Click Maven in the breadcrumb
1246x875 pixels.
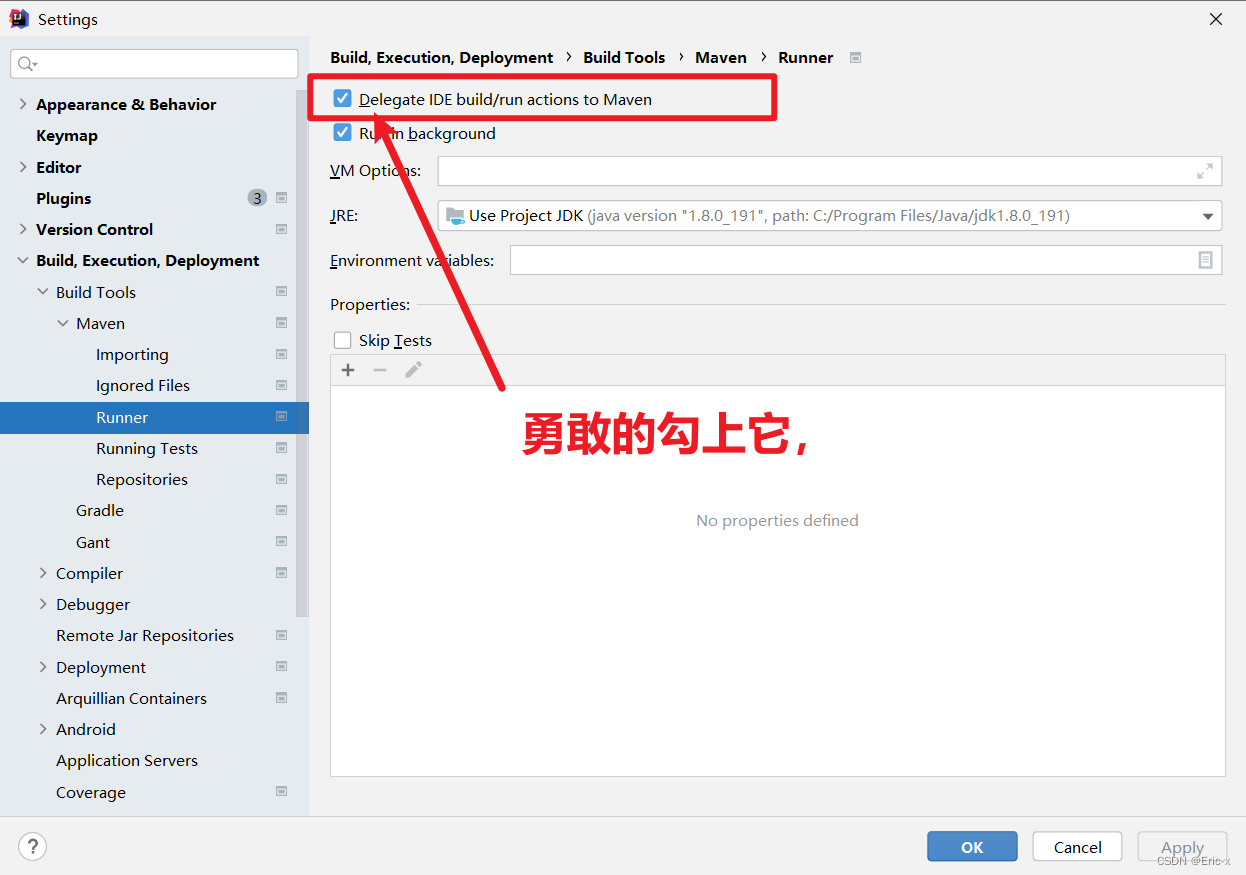click(x=721, y=58)
